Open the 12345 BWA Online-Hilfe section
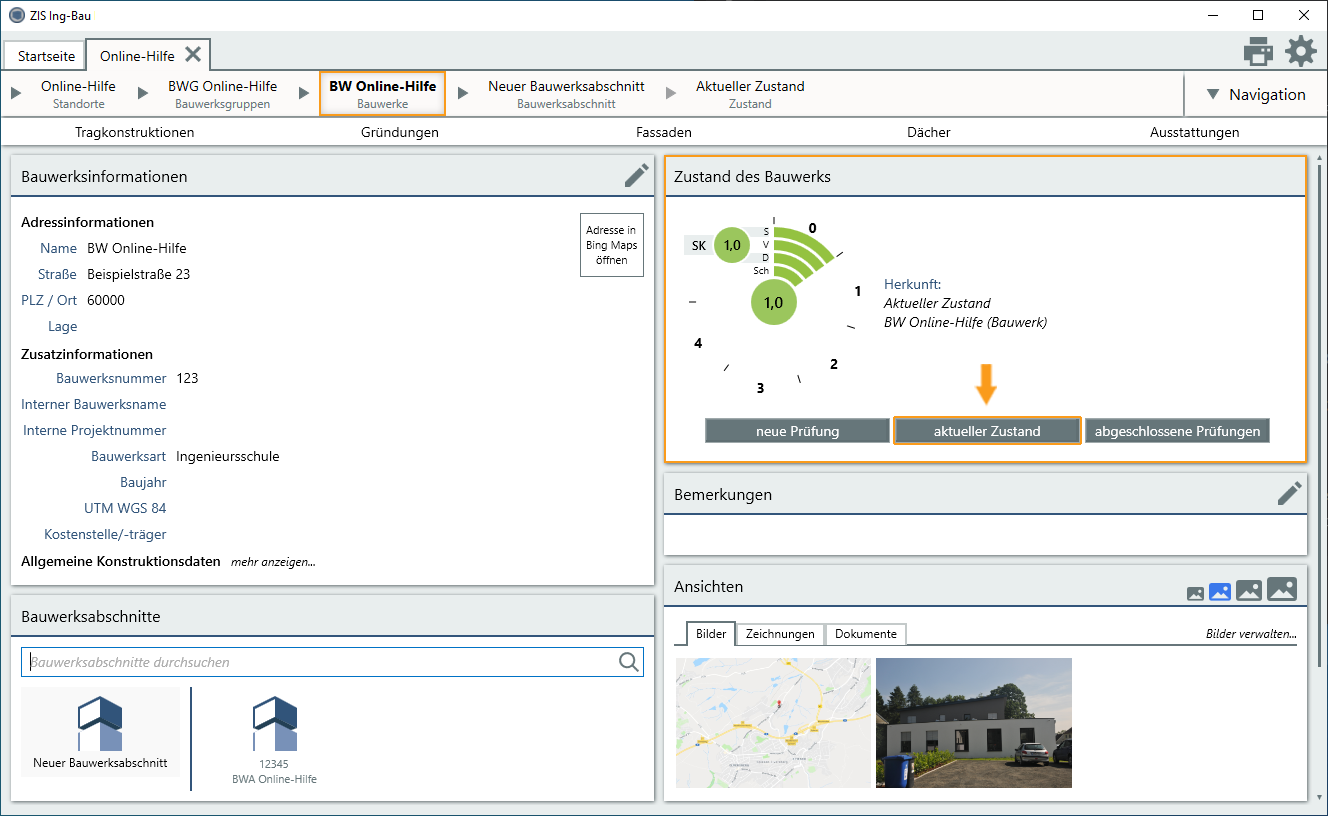 point(274,738)
